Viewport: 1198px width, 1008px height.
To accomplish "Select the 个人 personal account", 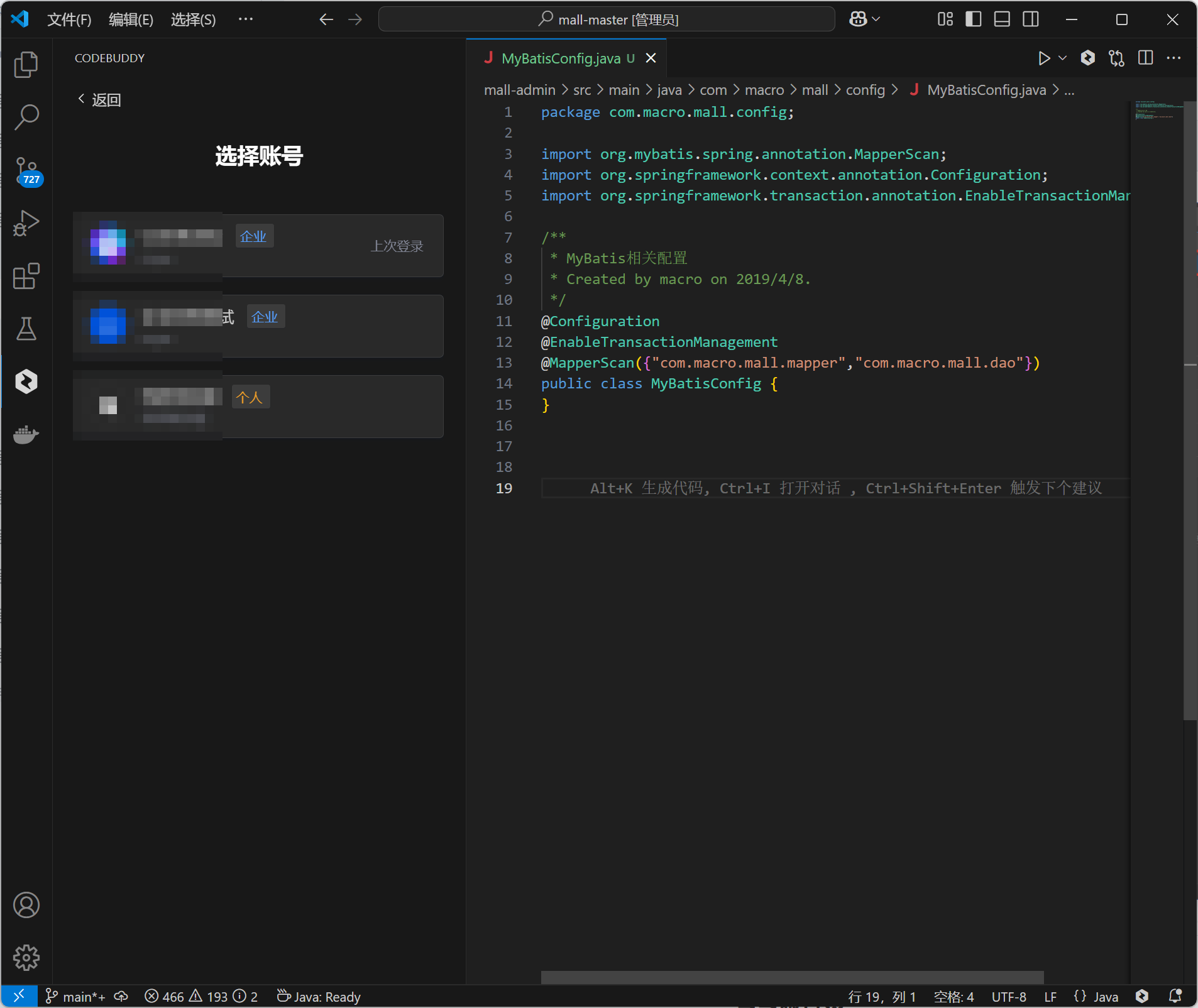I will (250, 397).
